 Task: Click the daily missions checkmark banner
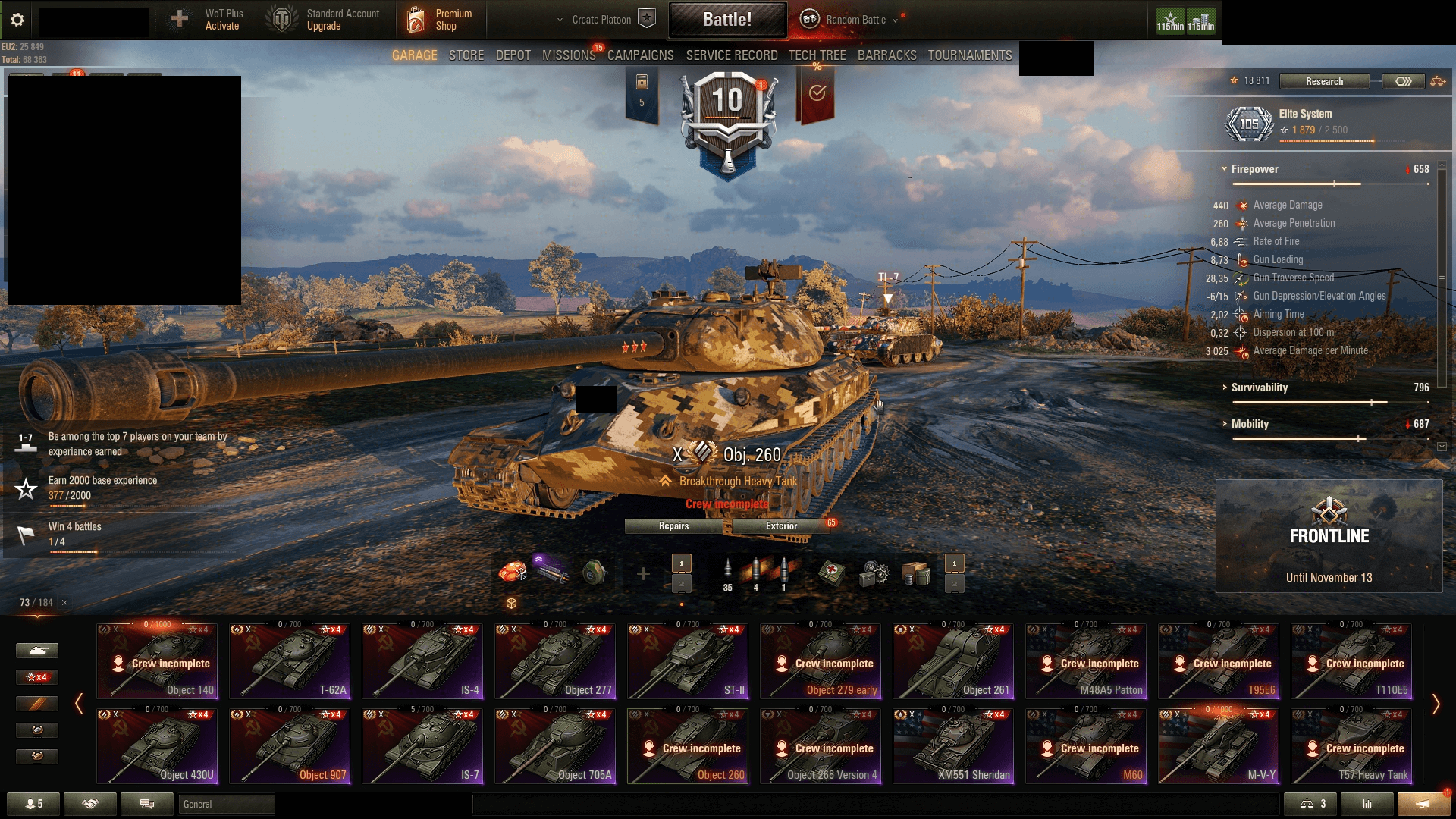pos(817,94)
